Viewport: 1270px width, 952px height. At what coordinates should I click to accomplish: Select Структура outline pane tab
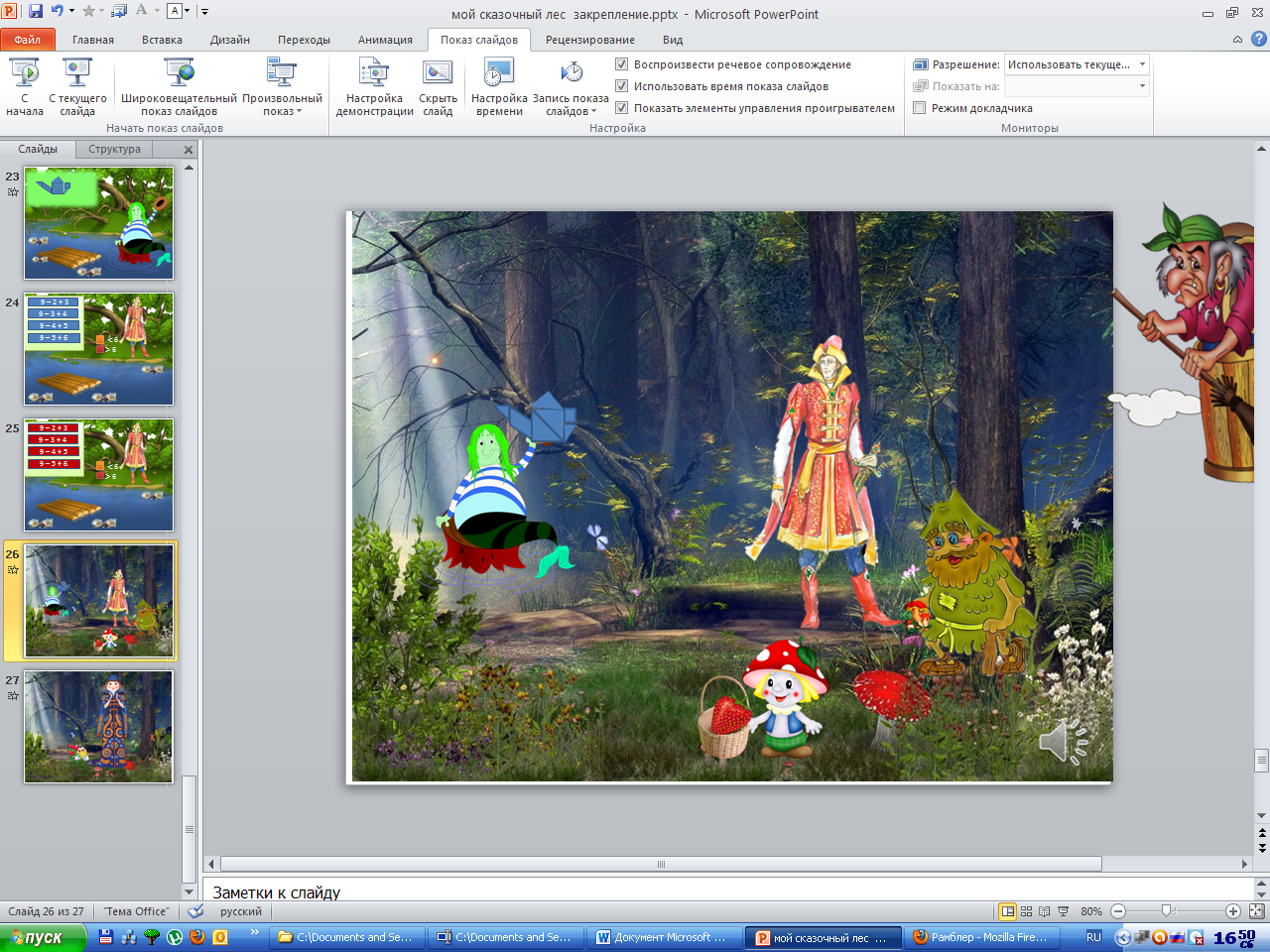click(114, 149)
